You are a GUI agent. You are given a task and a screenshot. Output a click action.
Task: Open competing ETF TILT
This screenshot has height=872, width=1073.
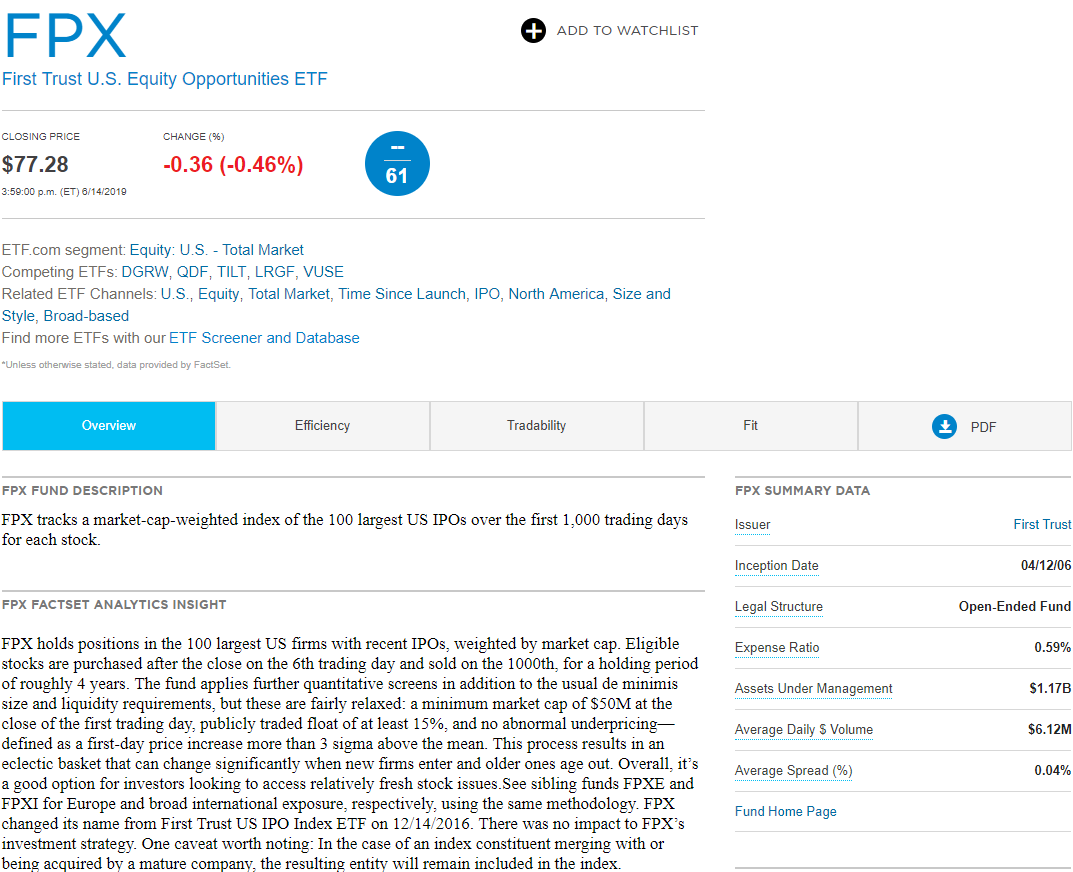coord(231,272)
